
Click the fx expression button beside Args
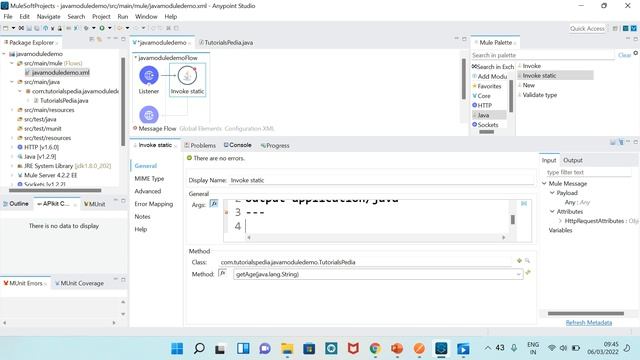tap(214, 203)
